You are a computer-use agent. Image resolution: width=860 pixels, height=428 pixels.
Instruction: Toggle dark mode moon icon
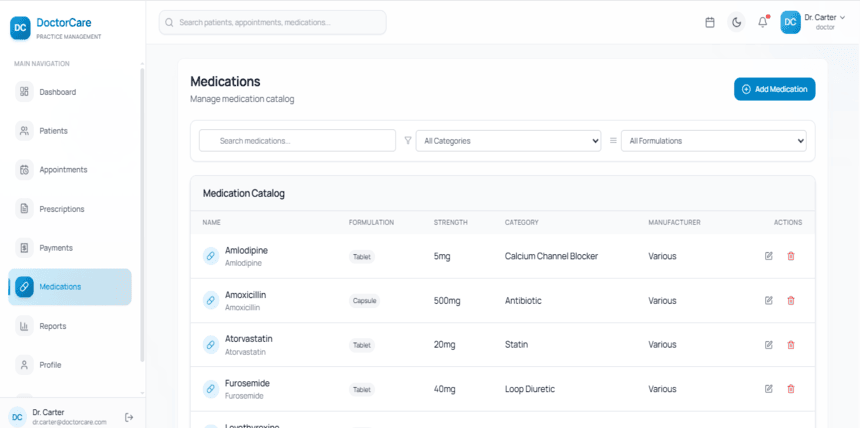(737, 22)
